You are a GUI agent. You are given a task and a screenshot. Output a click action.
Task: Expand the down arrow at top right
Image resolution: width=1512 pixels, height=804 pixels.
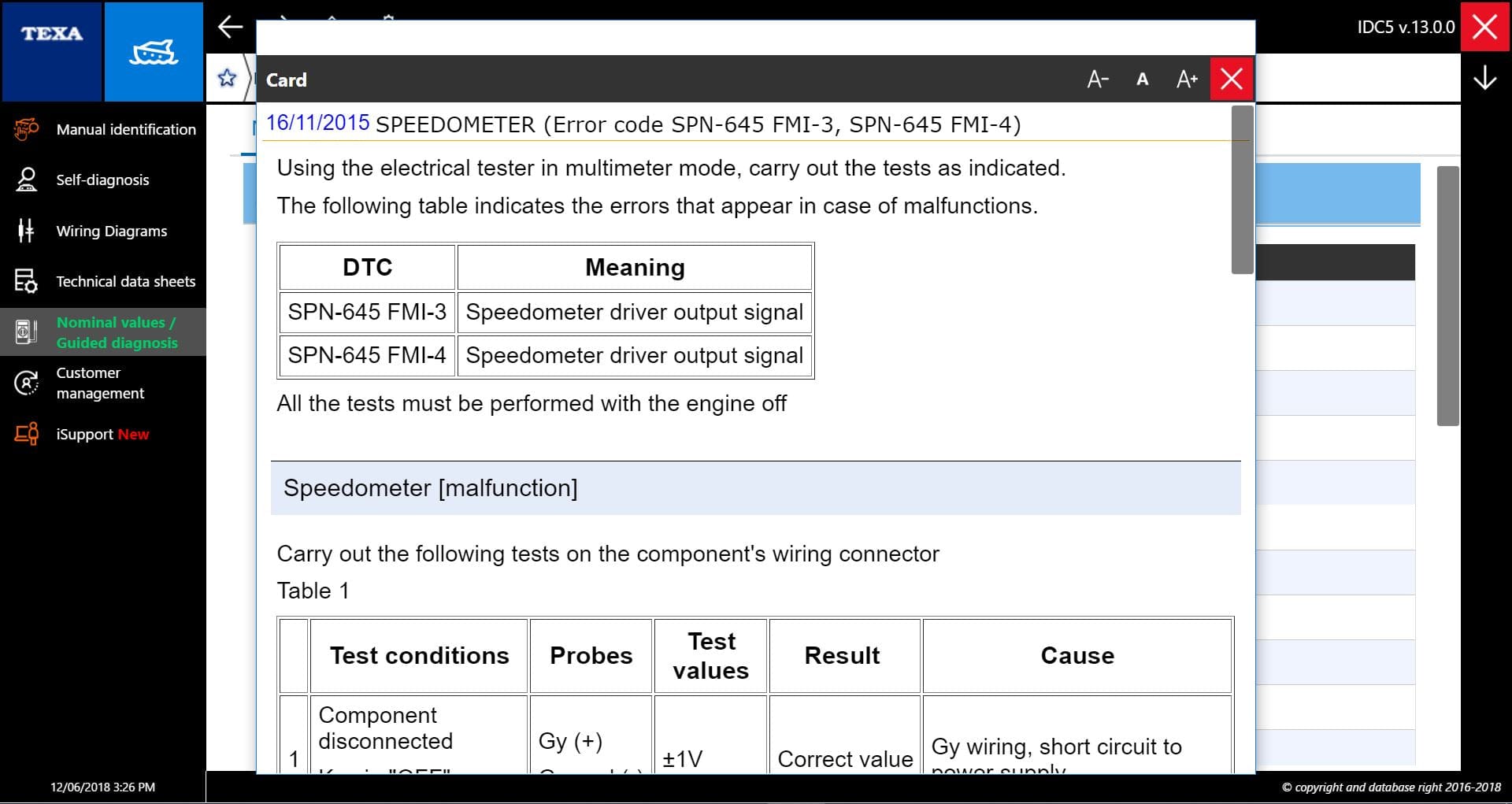click(1484, 78)
